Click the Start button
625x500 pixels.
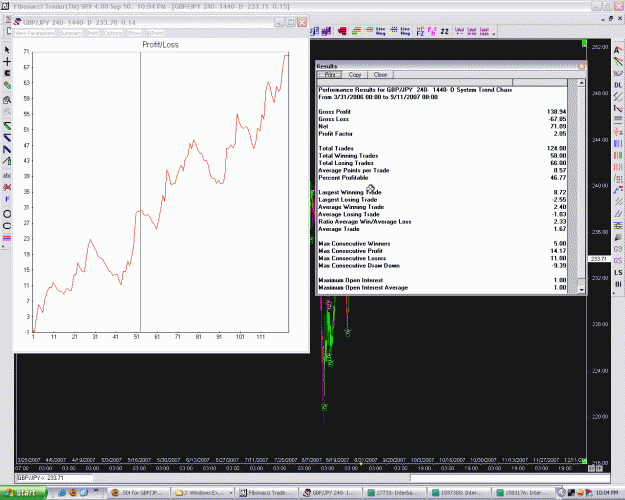[x=23, y=493]
